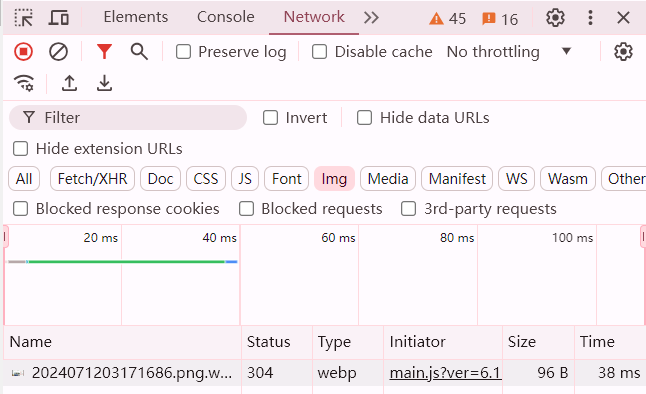Screen dimensions: 646x394
Task: Open the main.js?ver=6.1 initiator link
Action: coord(445,373)
